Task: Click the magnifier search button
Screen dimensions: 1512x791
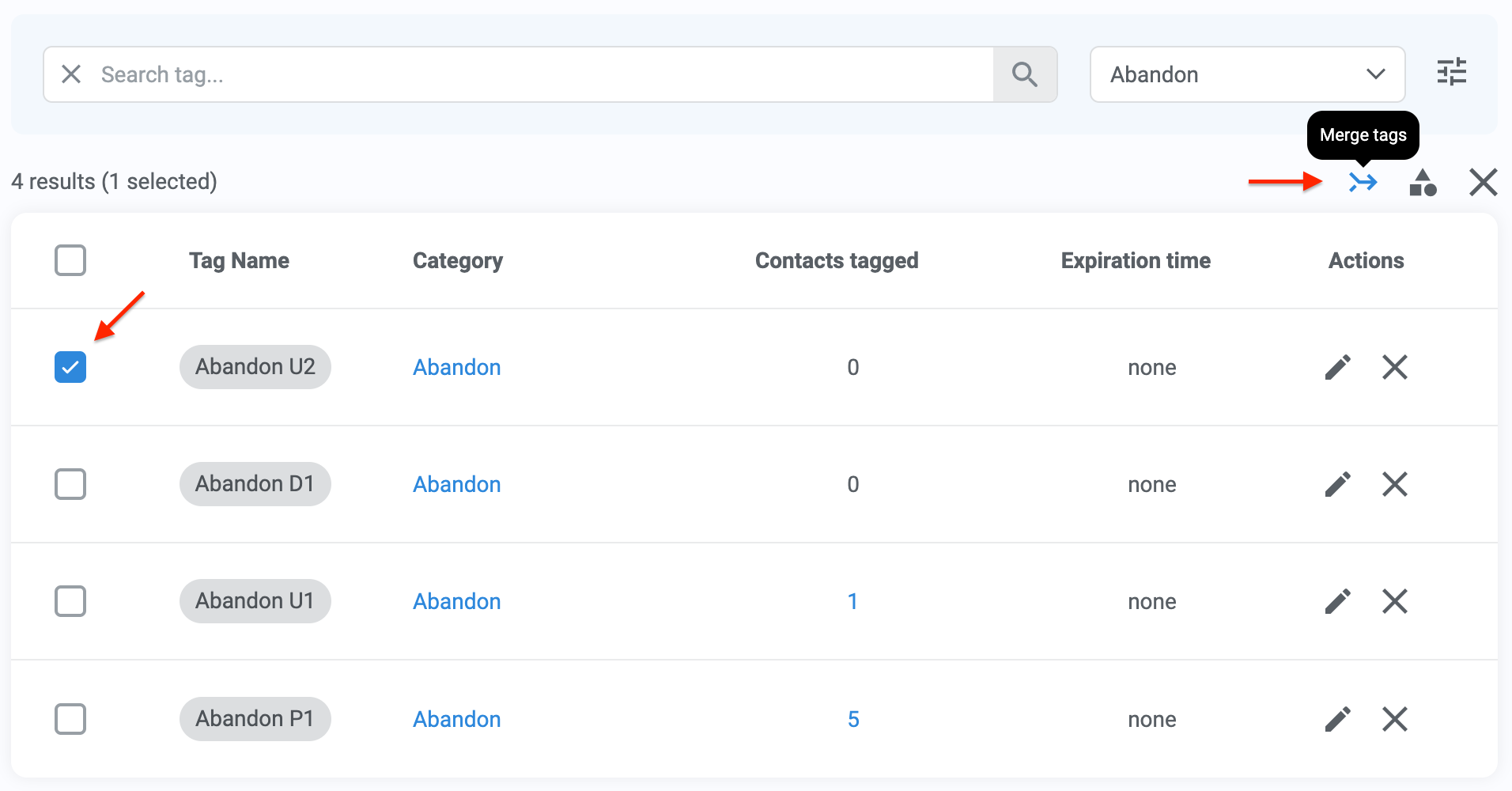Action: [x=1025, y=74]
